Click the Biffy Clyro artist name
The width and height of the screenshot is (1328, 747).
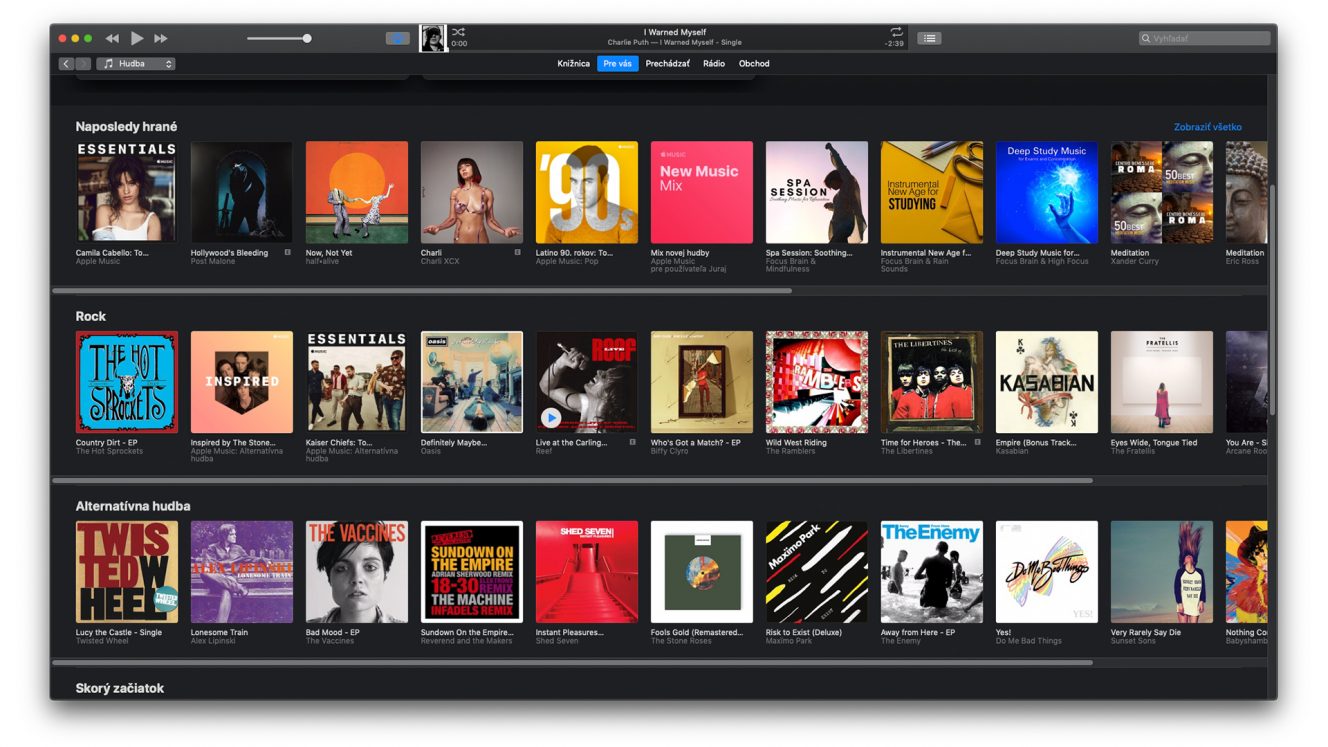pos(670,451)
